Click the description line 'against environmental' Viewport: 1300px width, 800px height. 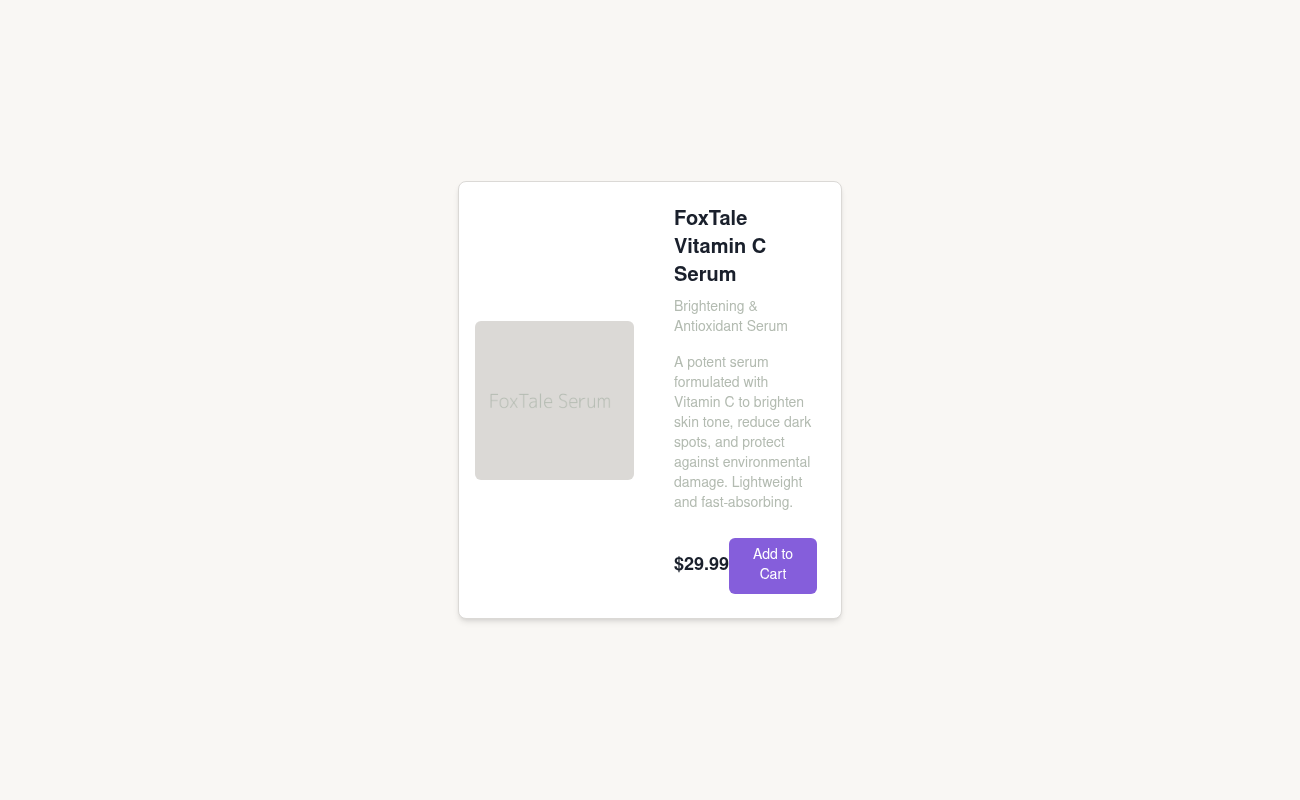click(x=742, y=462)
